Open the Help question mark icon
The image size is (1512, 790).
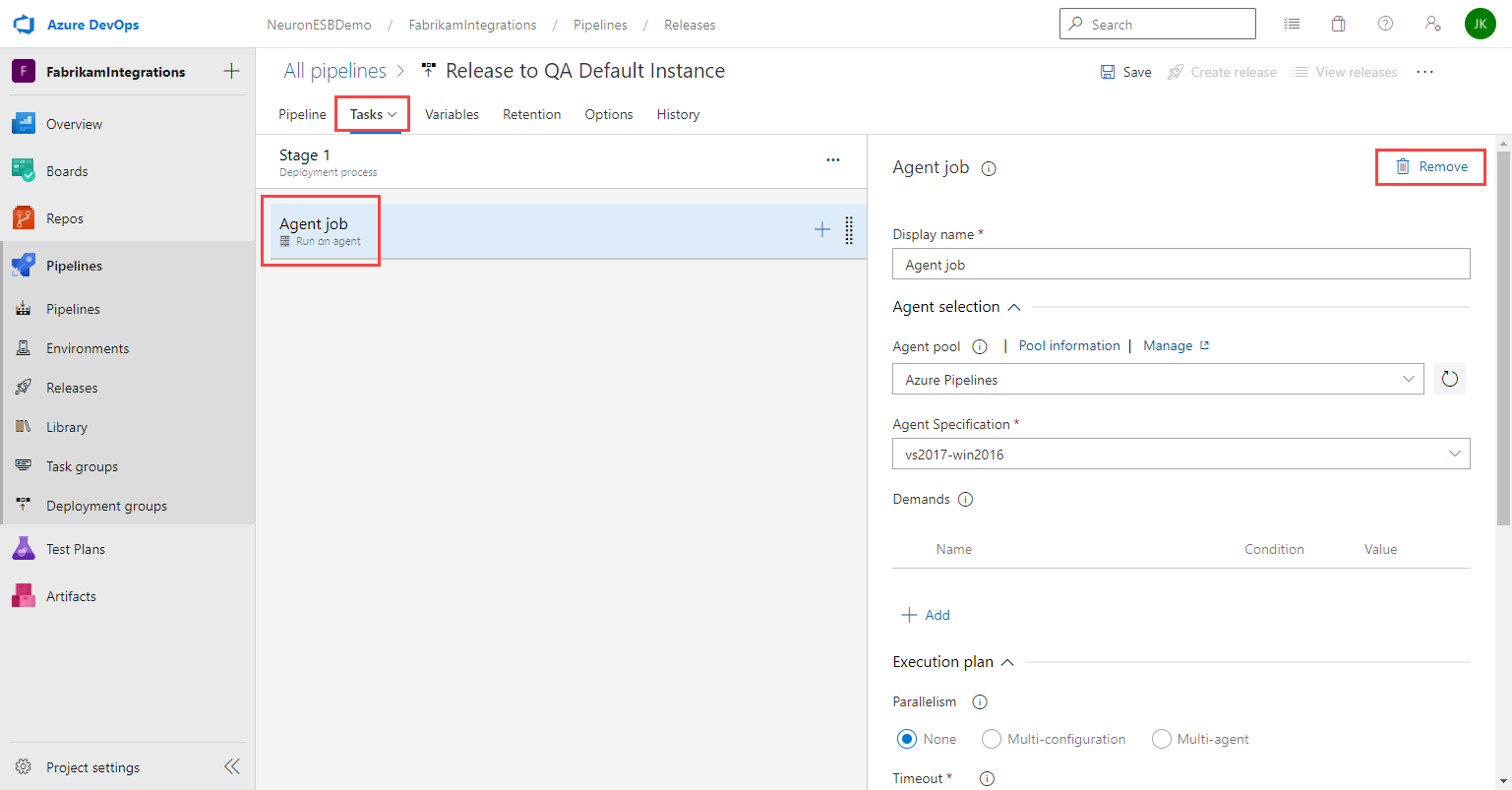click(1386, 25)
